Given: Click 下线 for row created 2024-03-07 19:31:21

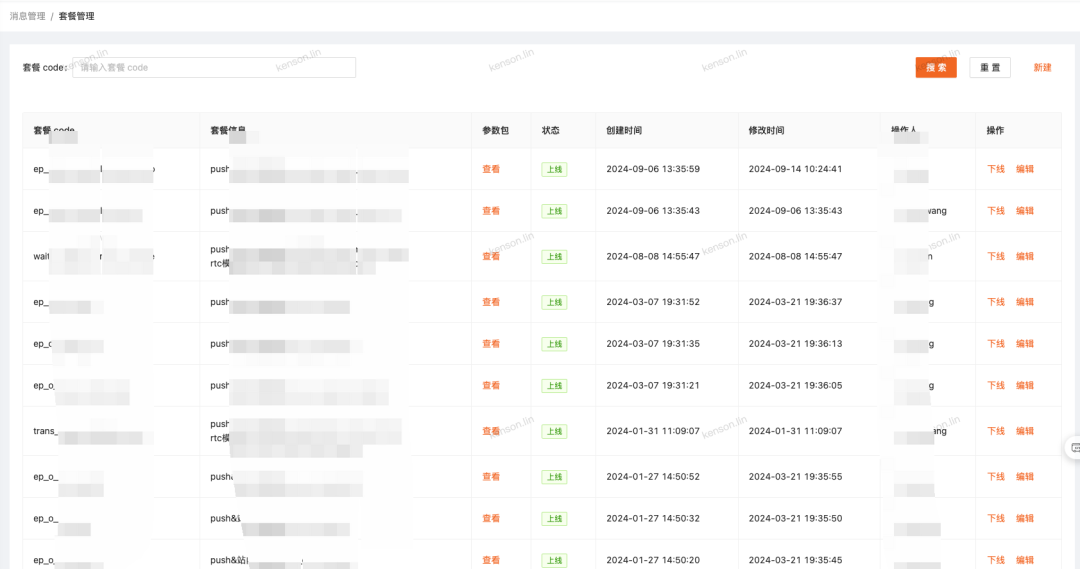Looking at the screenshot, I should (x=996, y=386).
